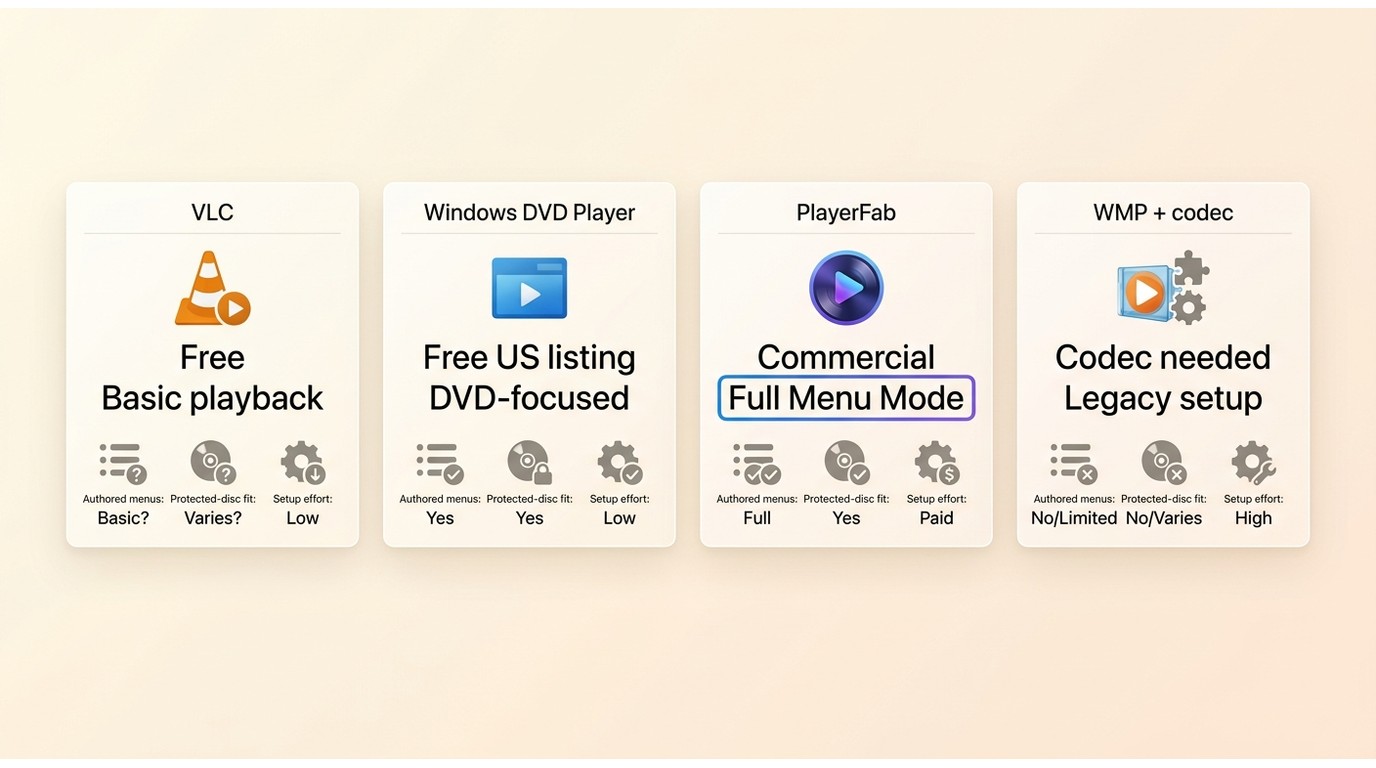This screenshot has height=768, width=1376.
Task: Click VLC 'Basic?' authored menus value
Action: point(123,518)
